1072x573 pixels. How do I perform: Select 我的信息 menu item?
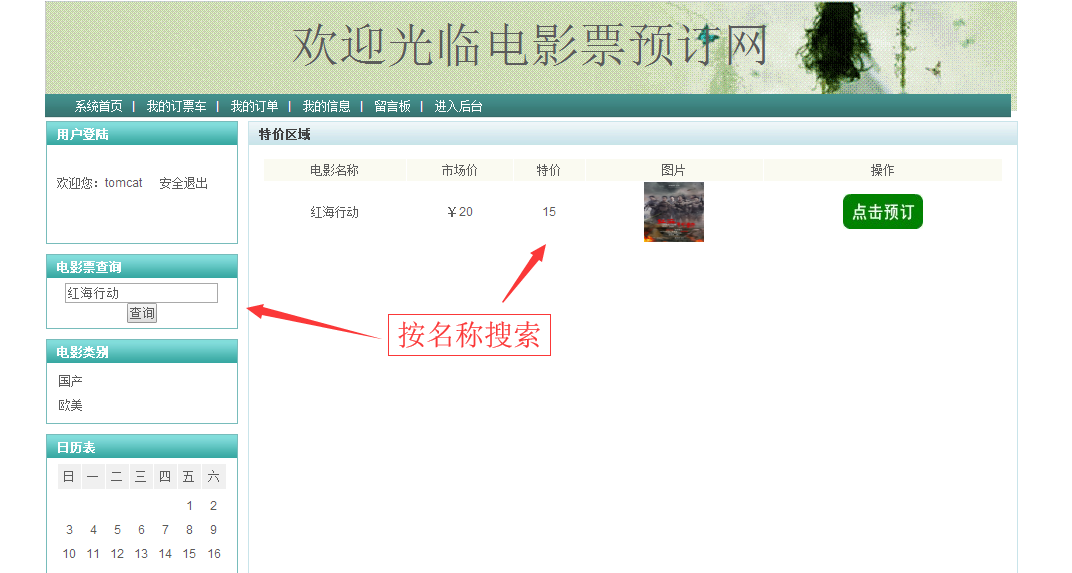pyautogui.click(x=326, y=106)
